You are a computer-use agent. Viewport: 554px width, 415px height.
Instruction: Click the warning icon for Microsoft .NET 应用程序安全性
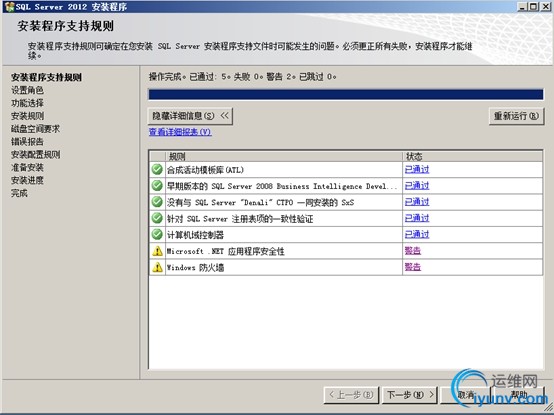coord(157,251)
